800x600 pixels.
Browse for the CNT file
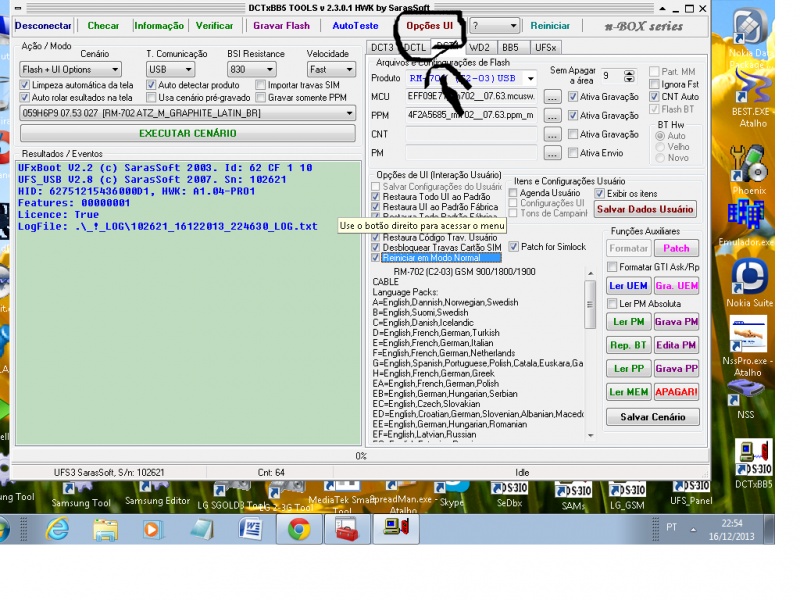(x=552, y=135)
